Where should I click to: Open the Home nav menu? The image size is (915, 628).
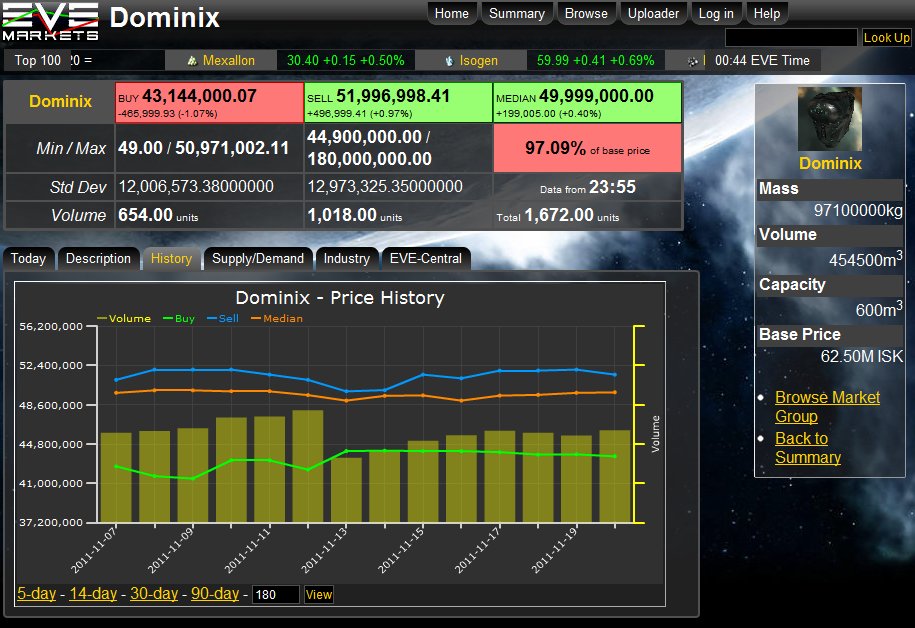pos(452,13)
